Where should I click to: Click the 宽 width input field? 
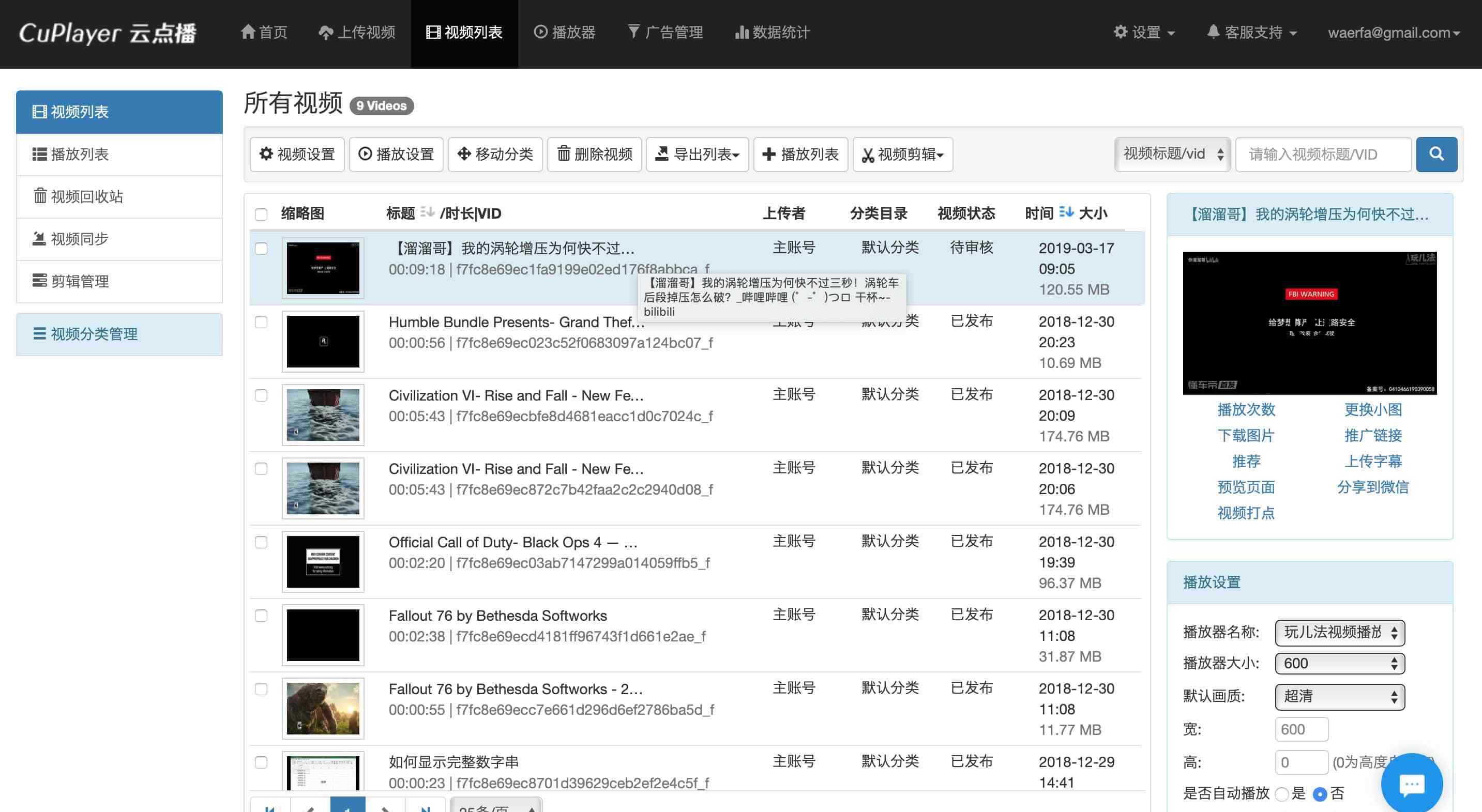pyautogui.click(x=1302, y=729)
